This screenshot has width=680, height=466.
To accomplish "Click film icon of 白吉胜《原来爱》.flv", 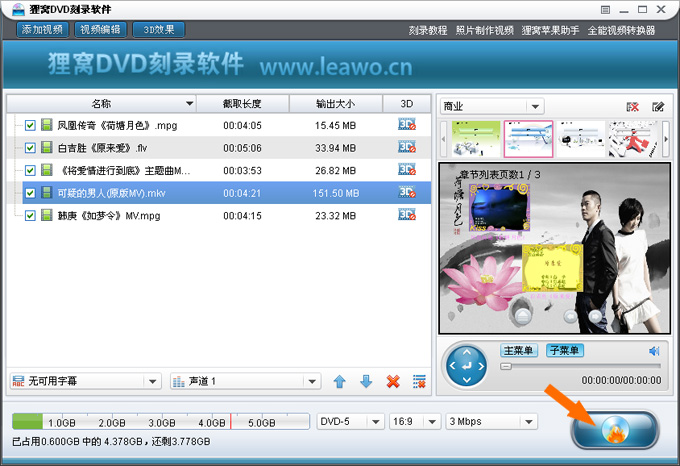I will [47, 148].
